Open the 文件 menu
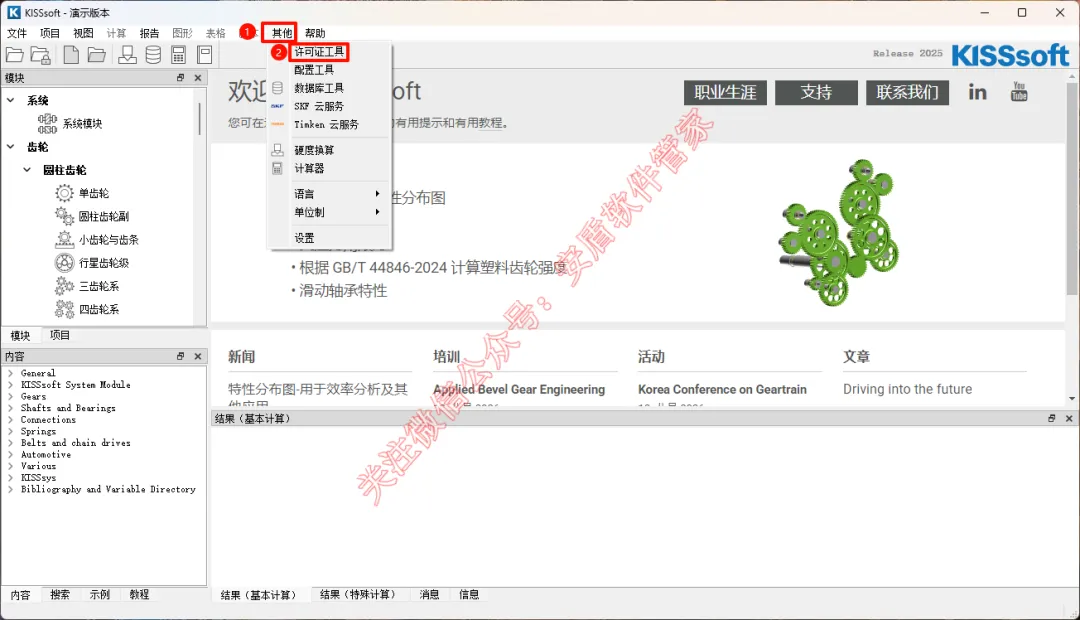 [x=17, y=33]
